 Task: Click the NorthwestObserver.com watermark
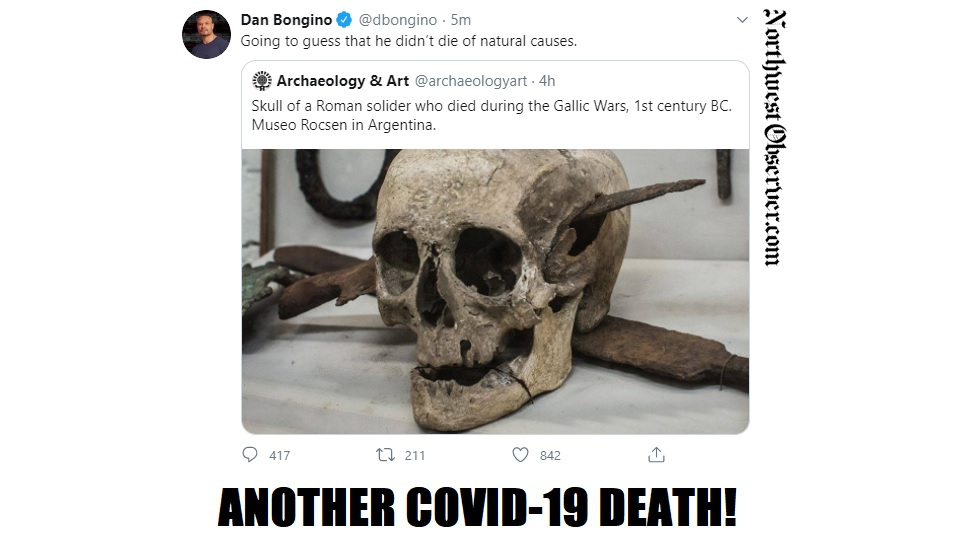click(775, 138)
